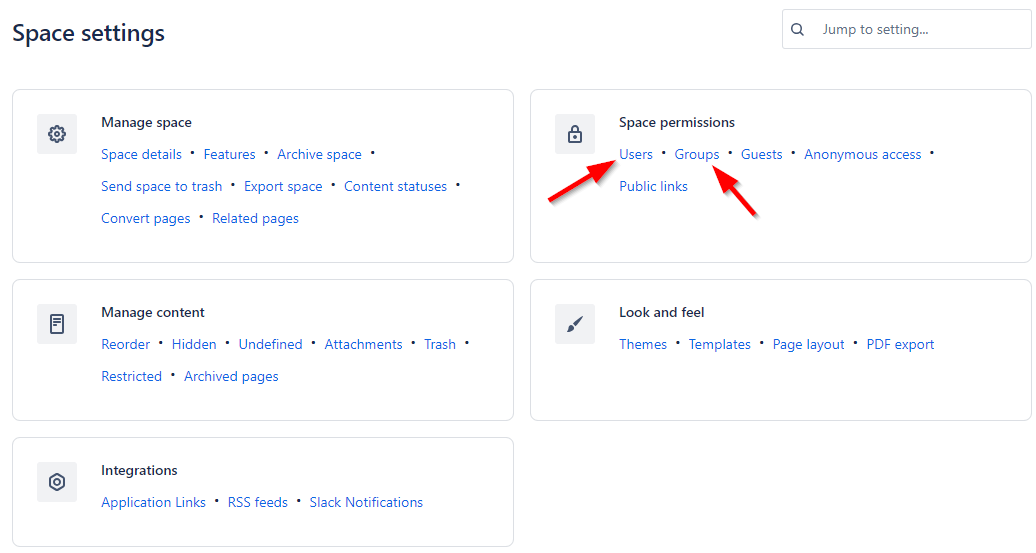The height and width of the screenshot is (553, 1036).
Task: Select the PDF export link
Action: 900,344
